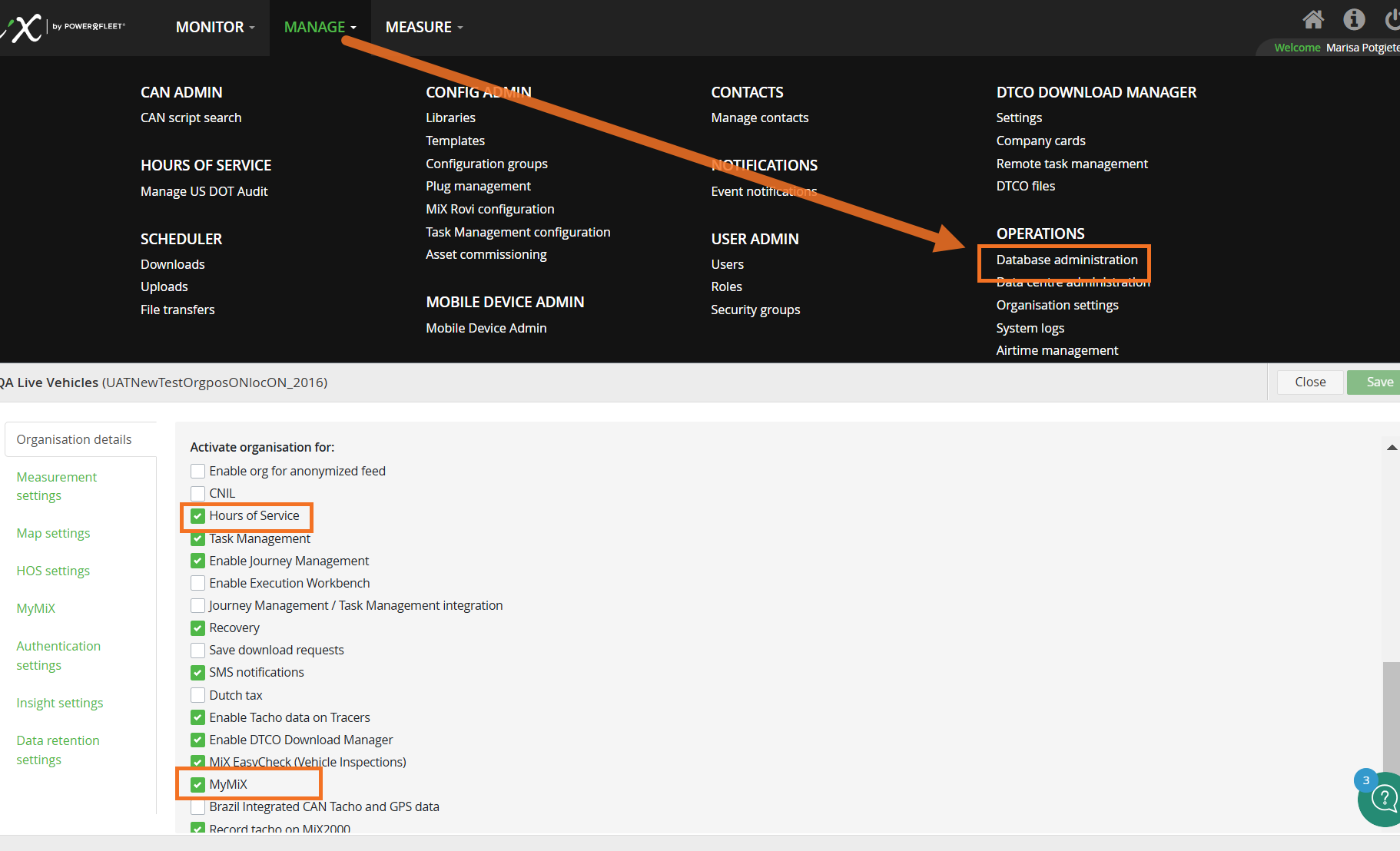Toggle the CNIL checkbox
1400x851 pixels.
click(x=197, y=493)
